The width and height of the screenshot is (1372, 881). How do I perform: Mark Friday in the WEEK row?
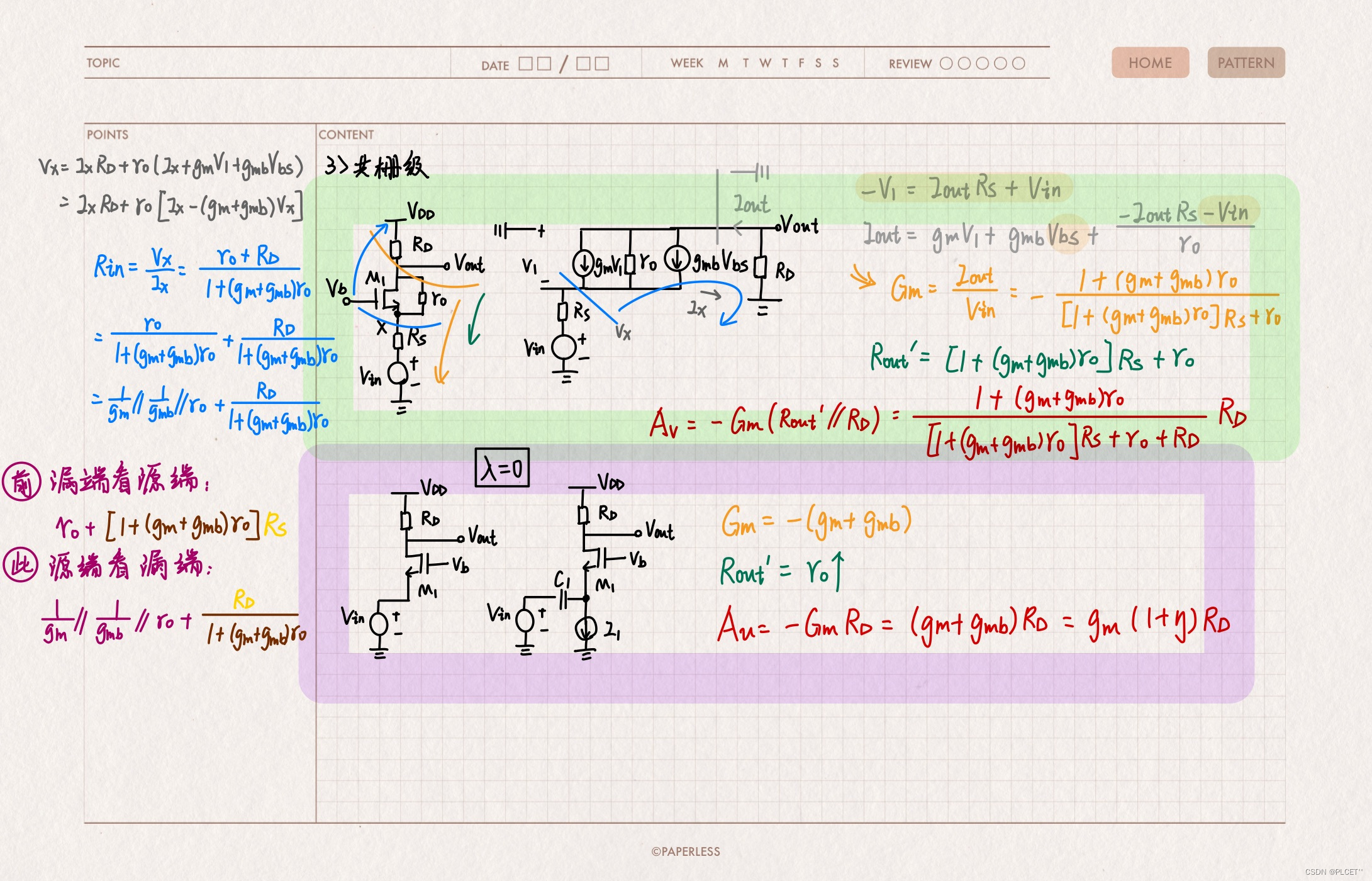click(x=801, y=63)
